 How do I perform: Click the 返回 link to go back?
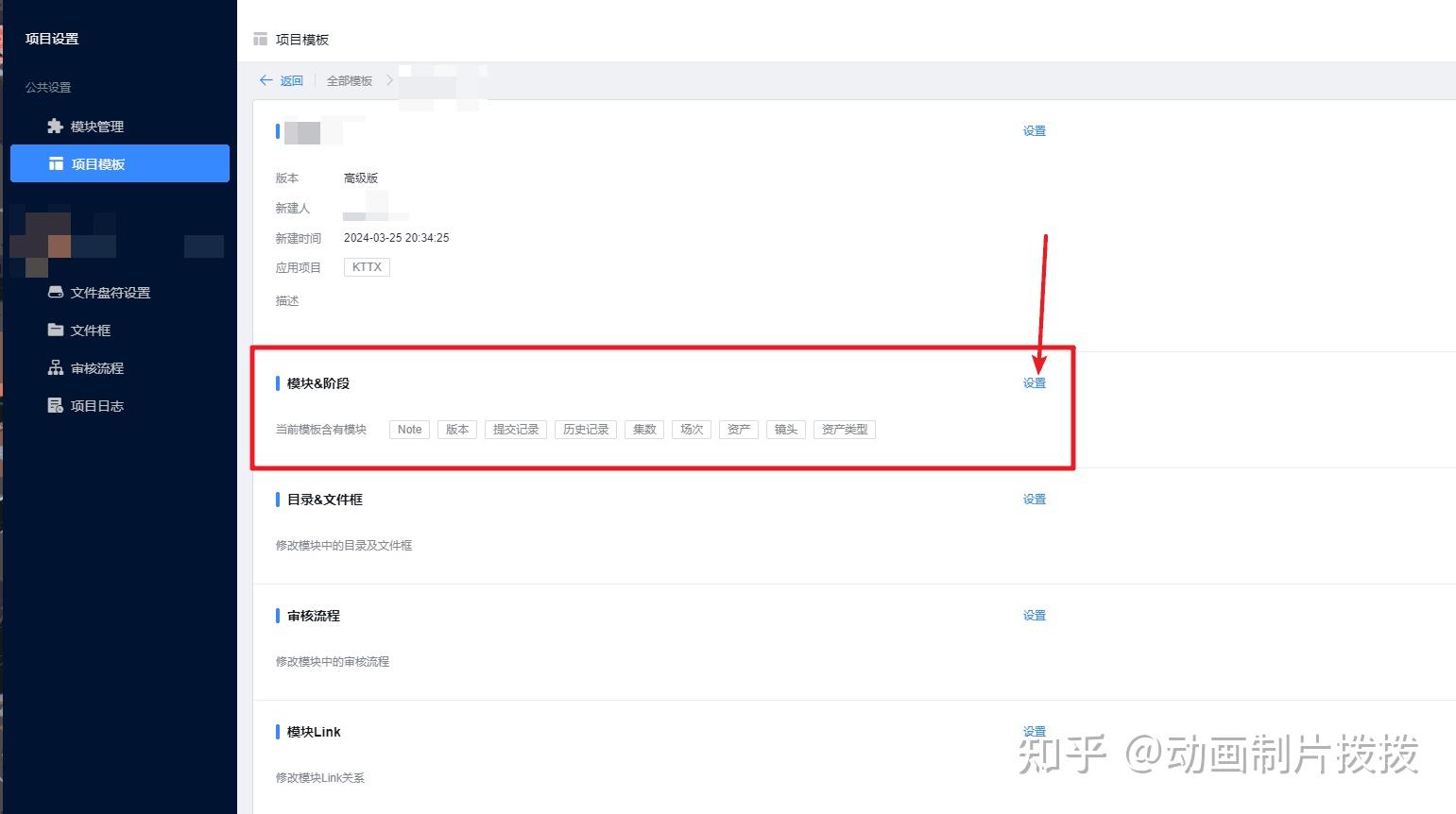pyautogui.click(x=291, y=80)
